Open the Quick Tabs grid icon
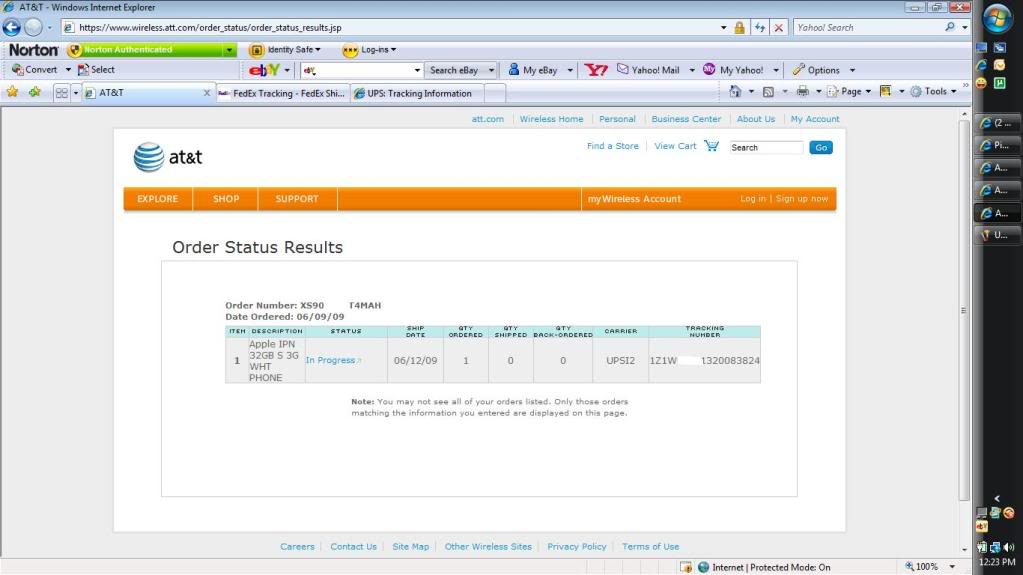This screenshot has height=575, width=1023. coord(61,93)
